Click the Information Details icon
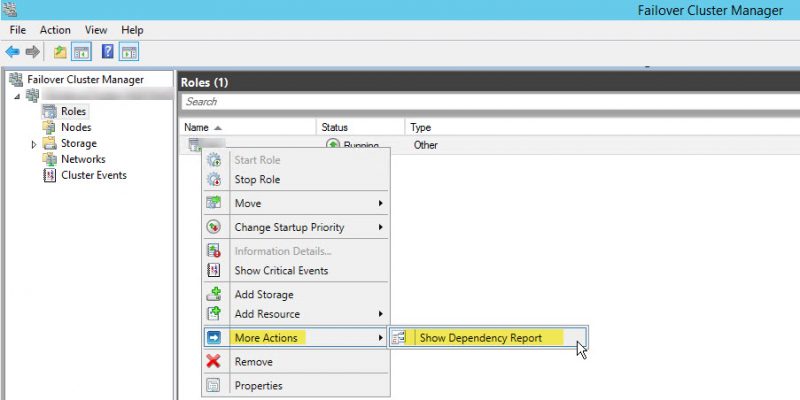800x400 pixels. tap(214, 251)
